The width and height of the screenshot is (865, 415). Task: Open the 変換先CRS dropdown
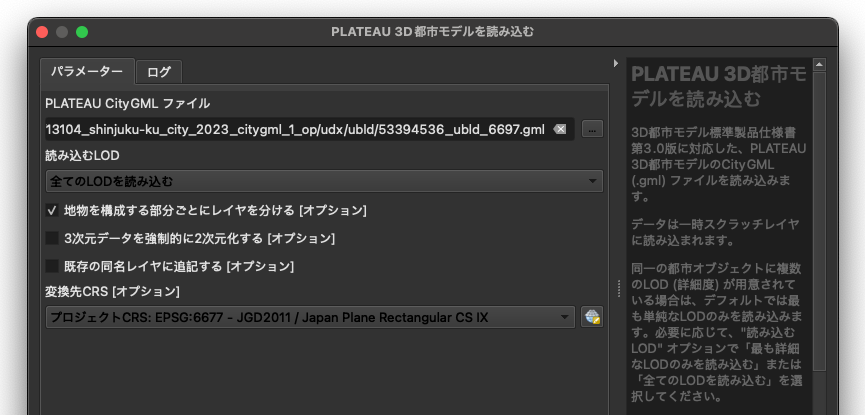[311, 317]
